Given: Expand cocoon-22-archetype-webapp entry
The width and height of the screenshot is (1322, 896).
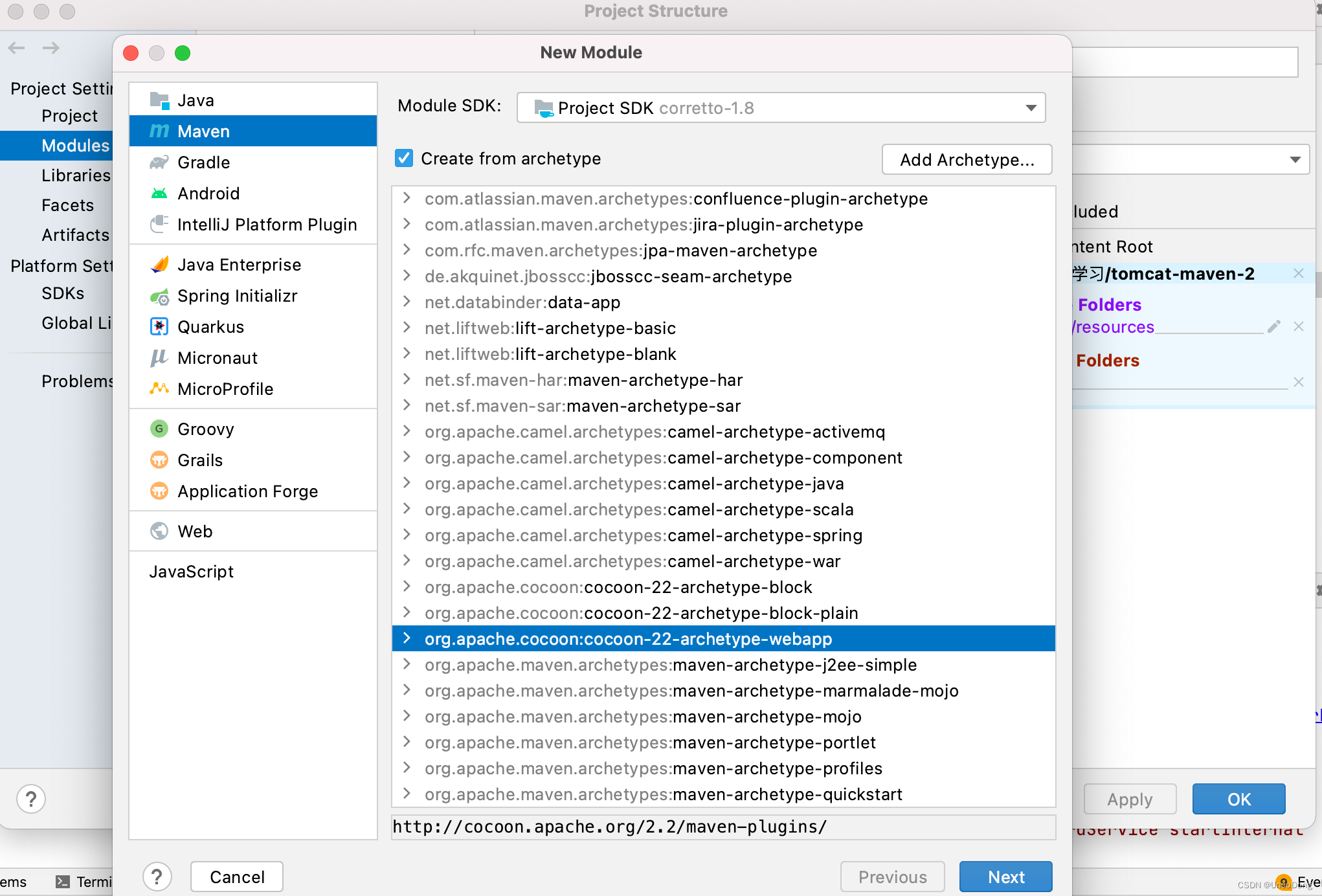Looking at the screenshot, I should [x=407, y=638].
